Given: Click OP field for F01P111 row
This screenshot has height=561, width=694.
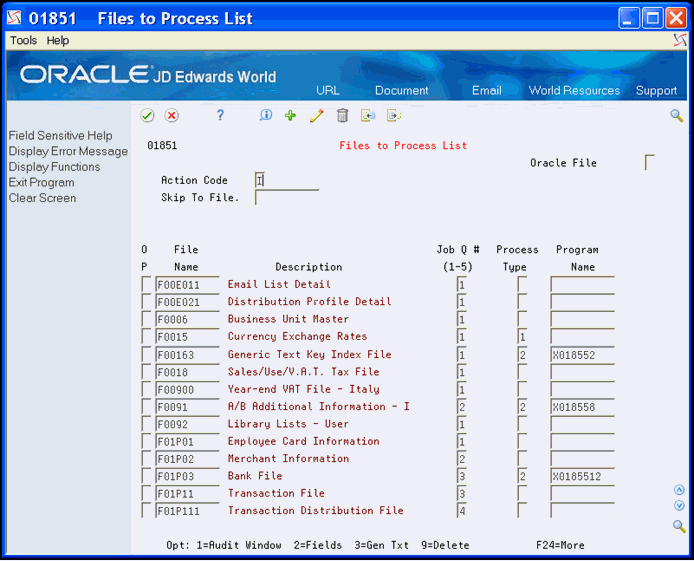Looking at the screenshot, I should pos(146,510).
